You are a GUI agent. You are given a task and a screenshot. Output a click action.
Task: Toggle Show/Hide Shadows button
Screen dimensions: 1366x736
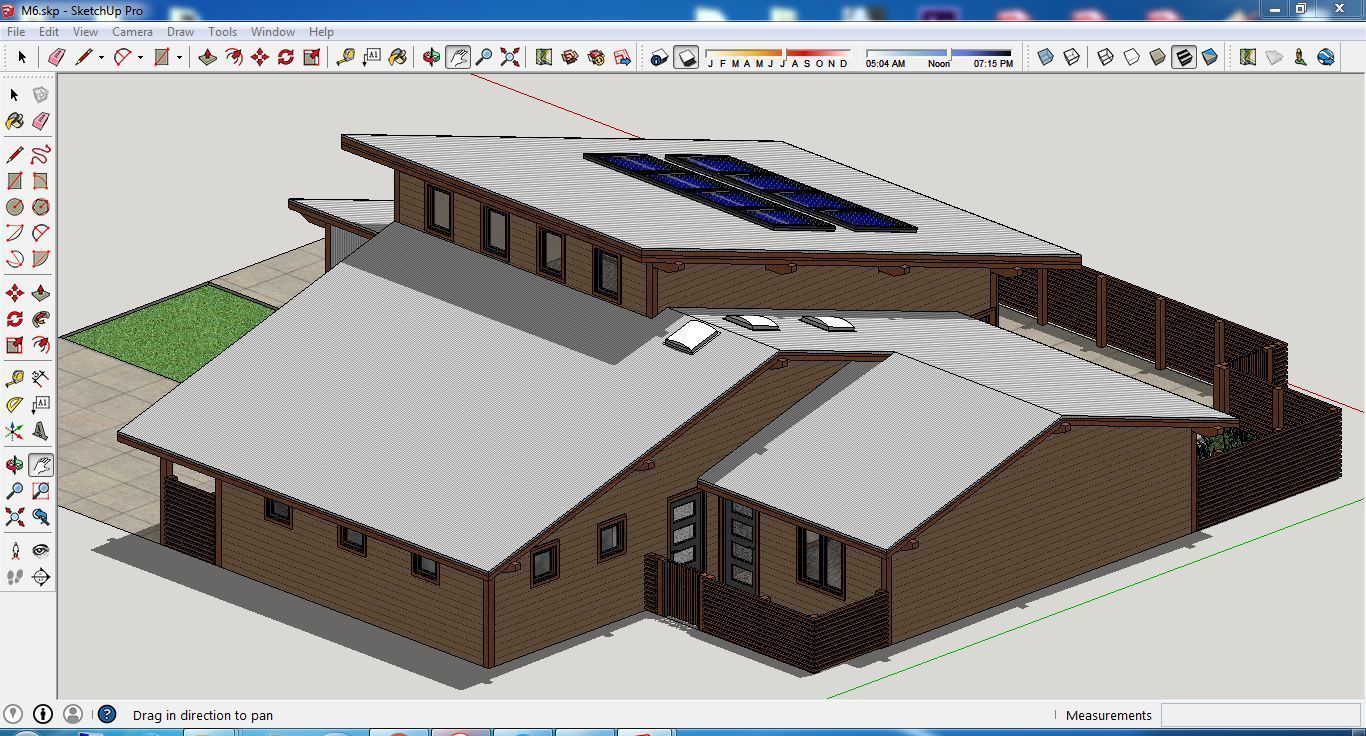(x=686, y=57)
